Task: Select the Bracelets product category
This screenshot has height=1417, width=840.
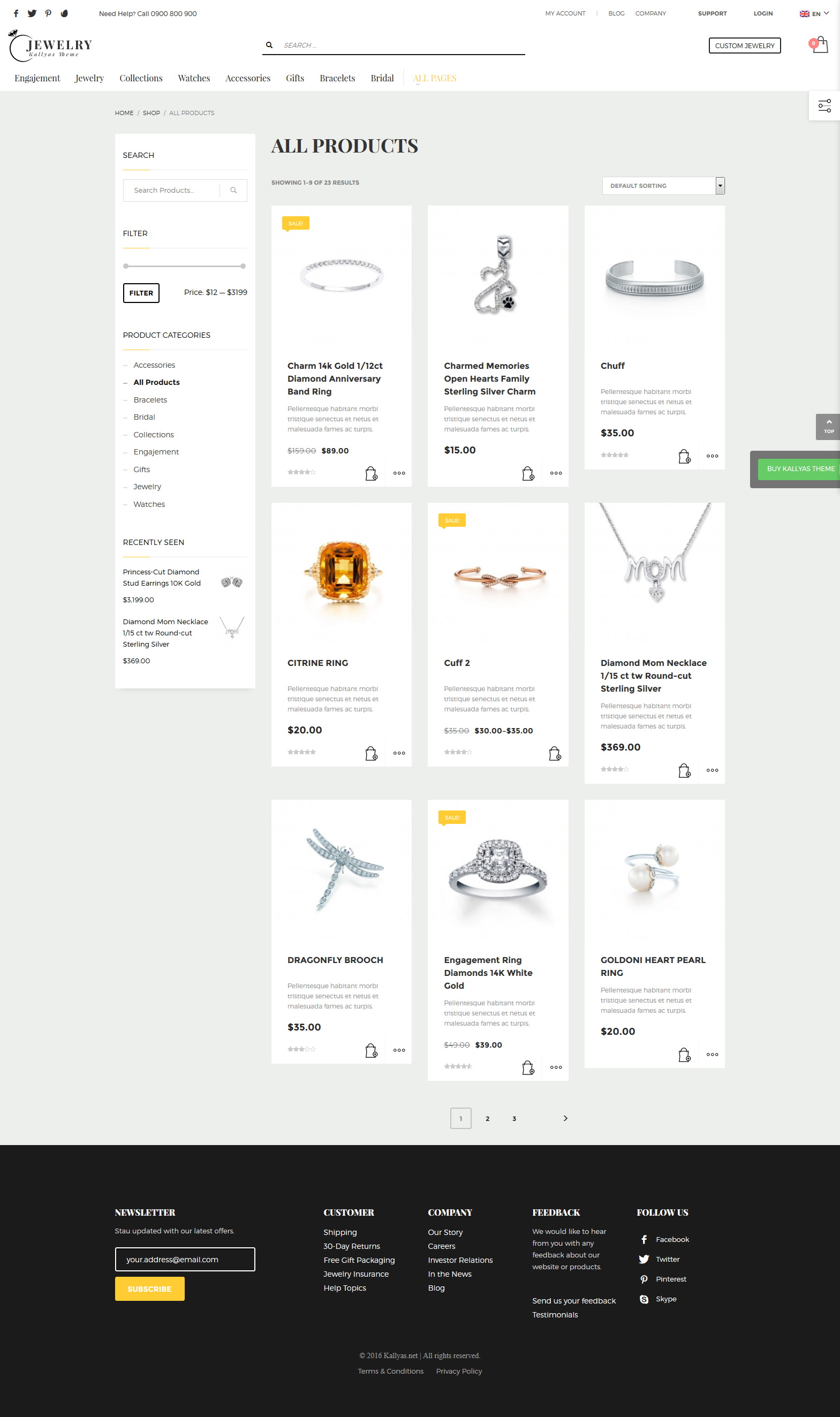Action: click(x=150, y=400)
